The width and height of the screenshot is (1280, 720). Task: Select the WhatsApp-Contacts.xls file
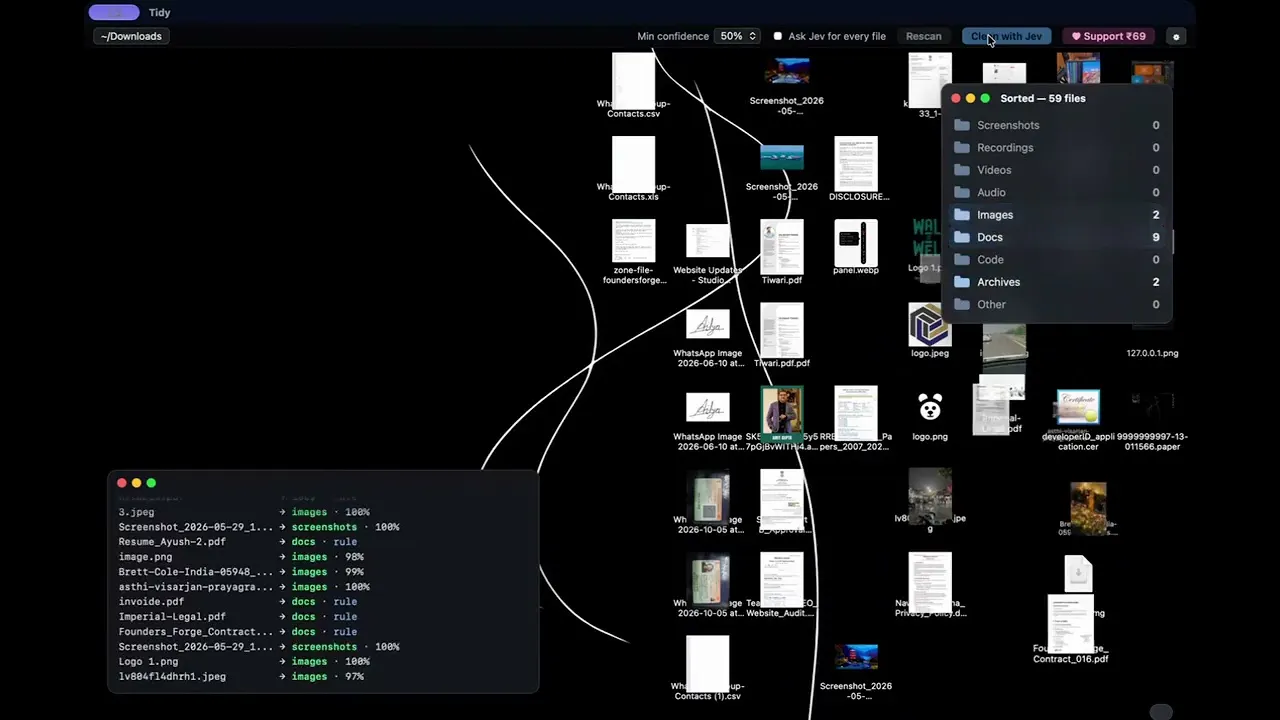[x=634, y=164]
